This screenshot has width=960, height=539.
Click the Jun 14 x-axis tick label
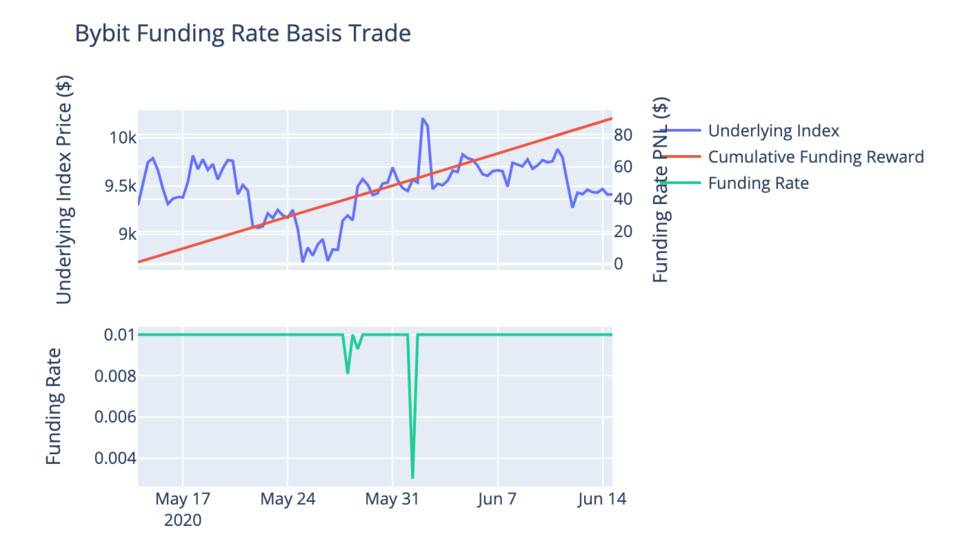[602, 499]
